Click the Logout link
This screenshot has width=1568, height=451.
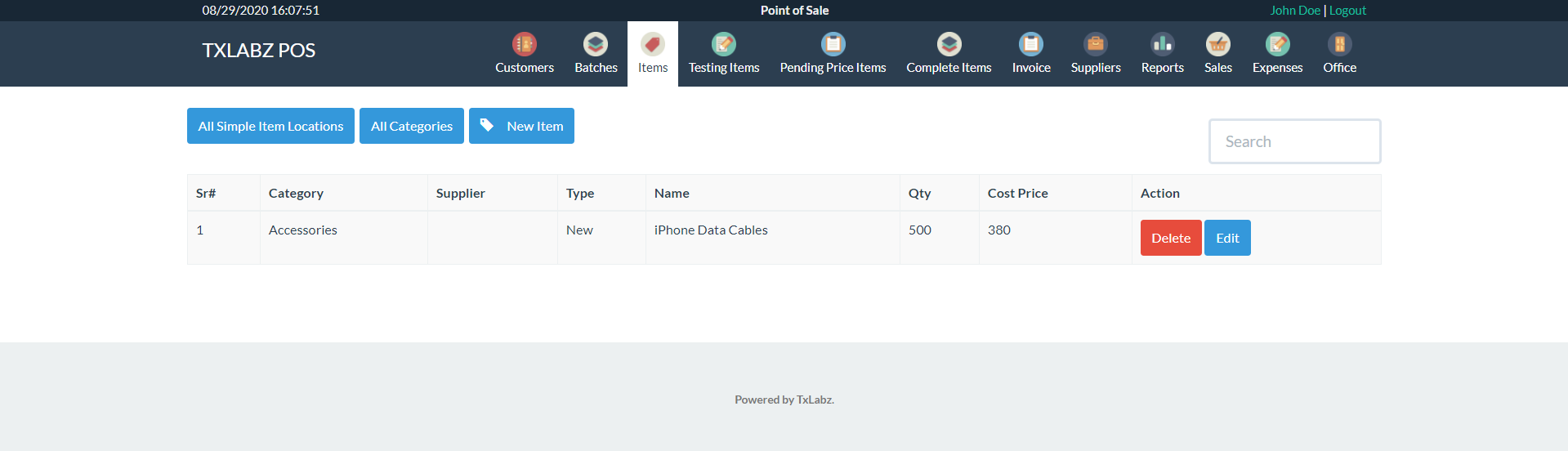(1347, 11)
